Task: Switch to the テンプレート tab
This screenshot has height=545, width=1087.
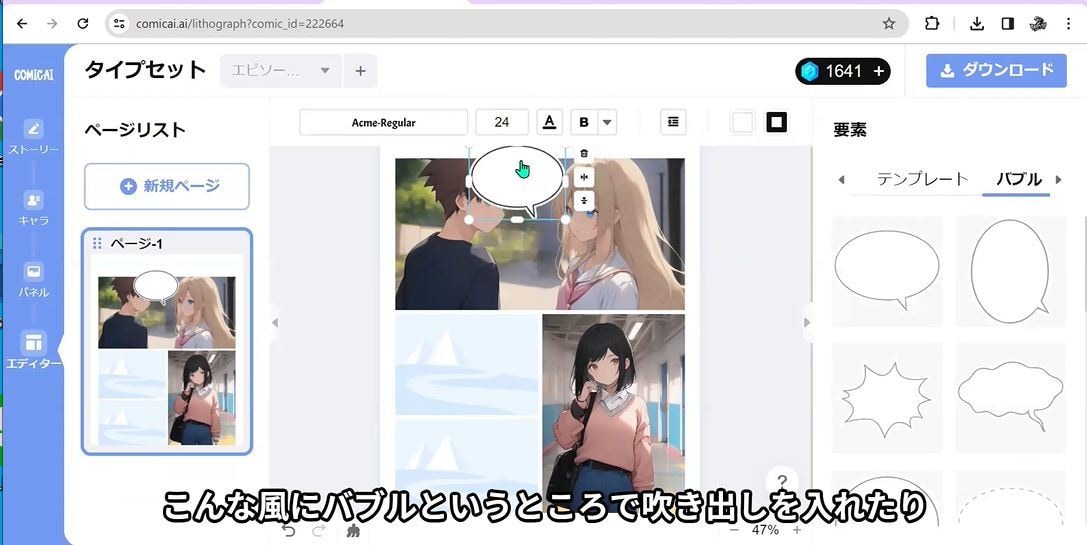Action: [x=922, y=179]
